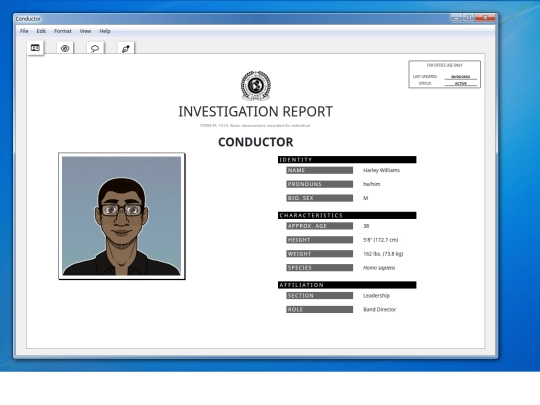This screenshot has height=405, width=540.
Task: Click the PRONOUNS field label
Action: click(x=320, y=184)
